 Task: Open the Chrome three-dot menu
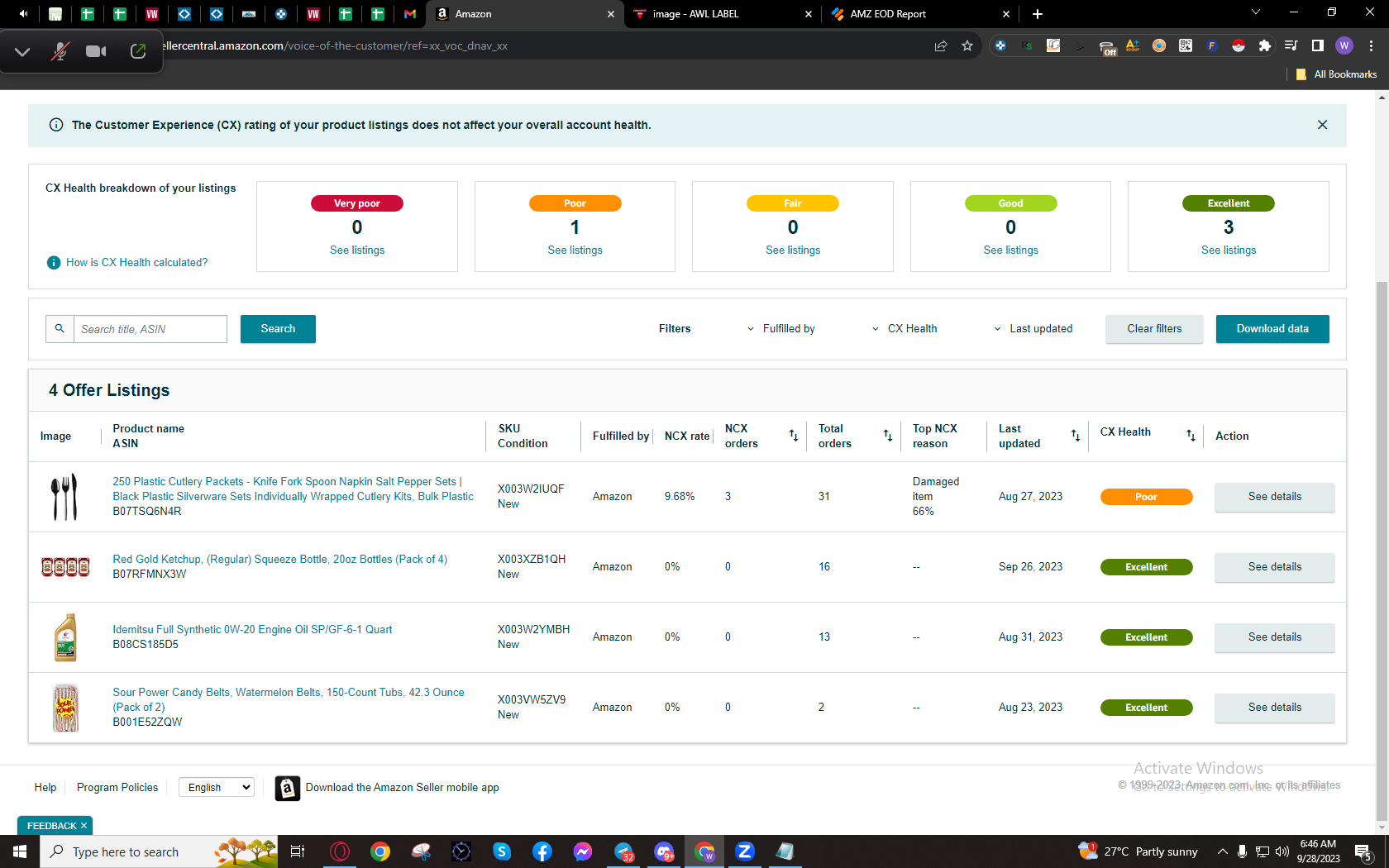[1371, 46]
